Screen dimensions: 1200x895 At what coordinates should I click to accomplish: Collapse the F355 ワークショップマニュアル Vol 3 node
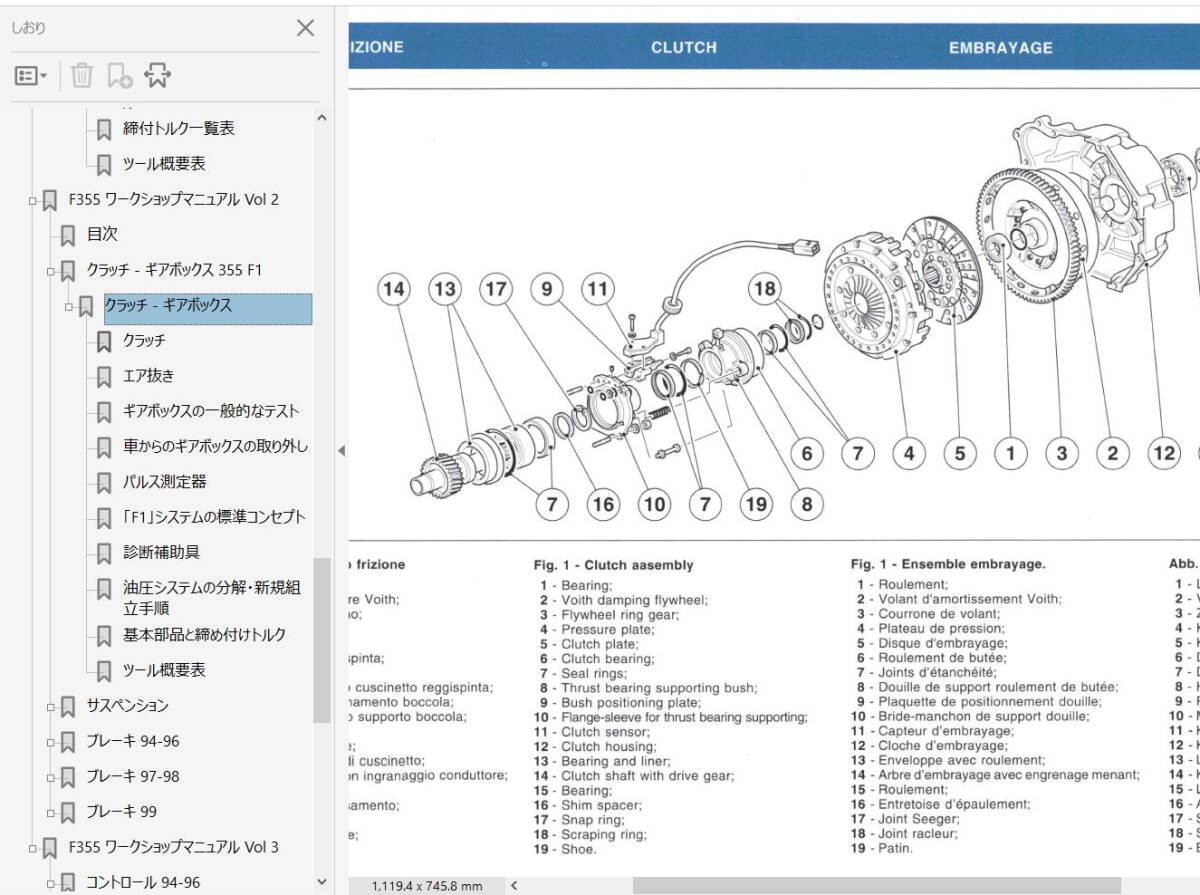33,848
